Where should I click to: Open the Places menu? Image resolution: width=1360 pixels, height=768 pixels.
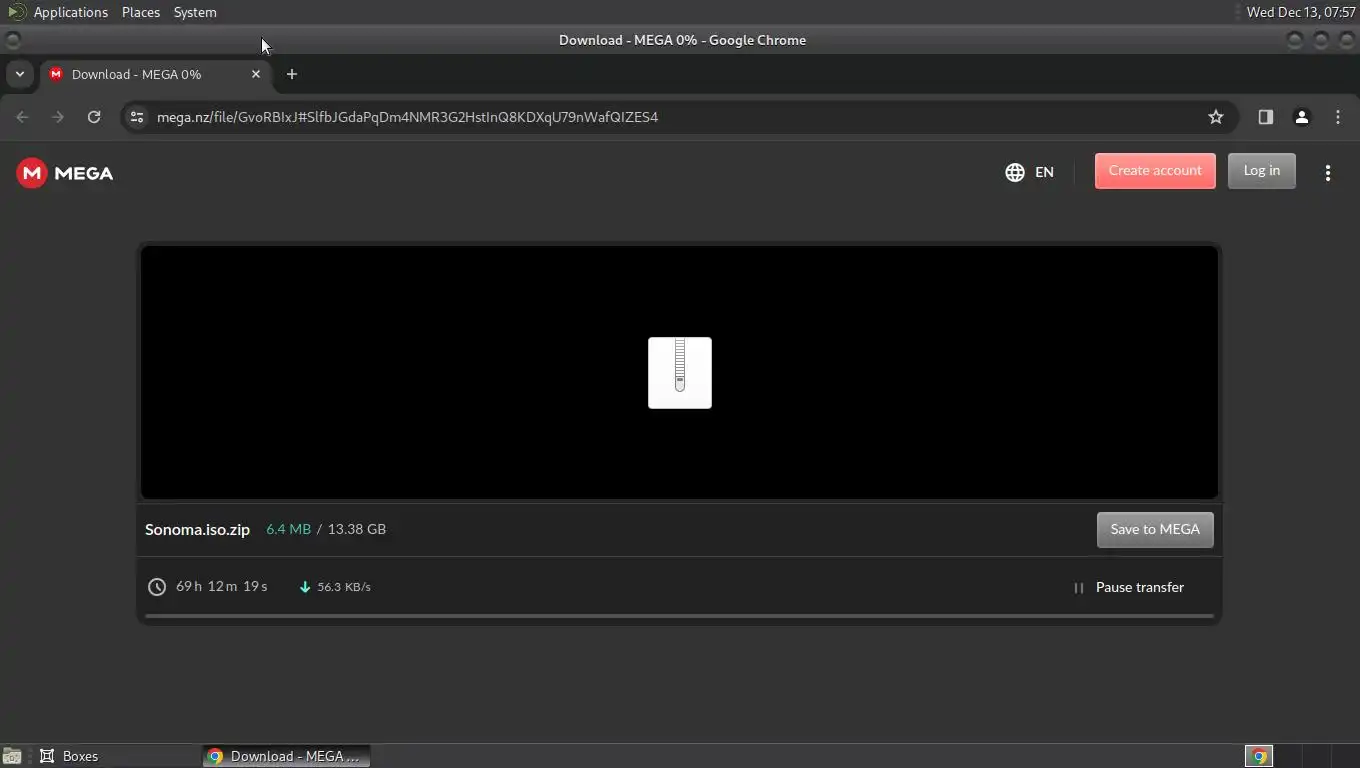[x=141, y=12]
